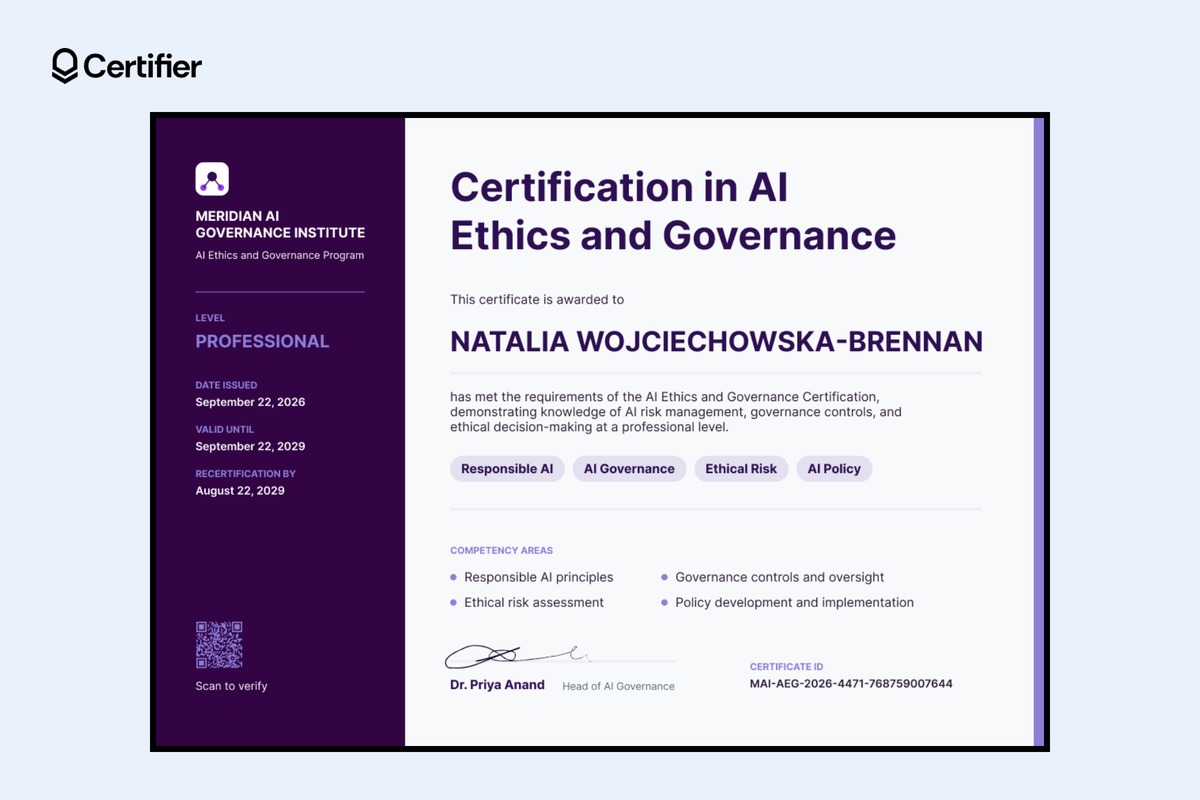Click recertification date August 22, 2029
The image size is (1200, 800).
240,491
